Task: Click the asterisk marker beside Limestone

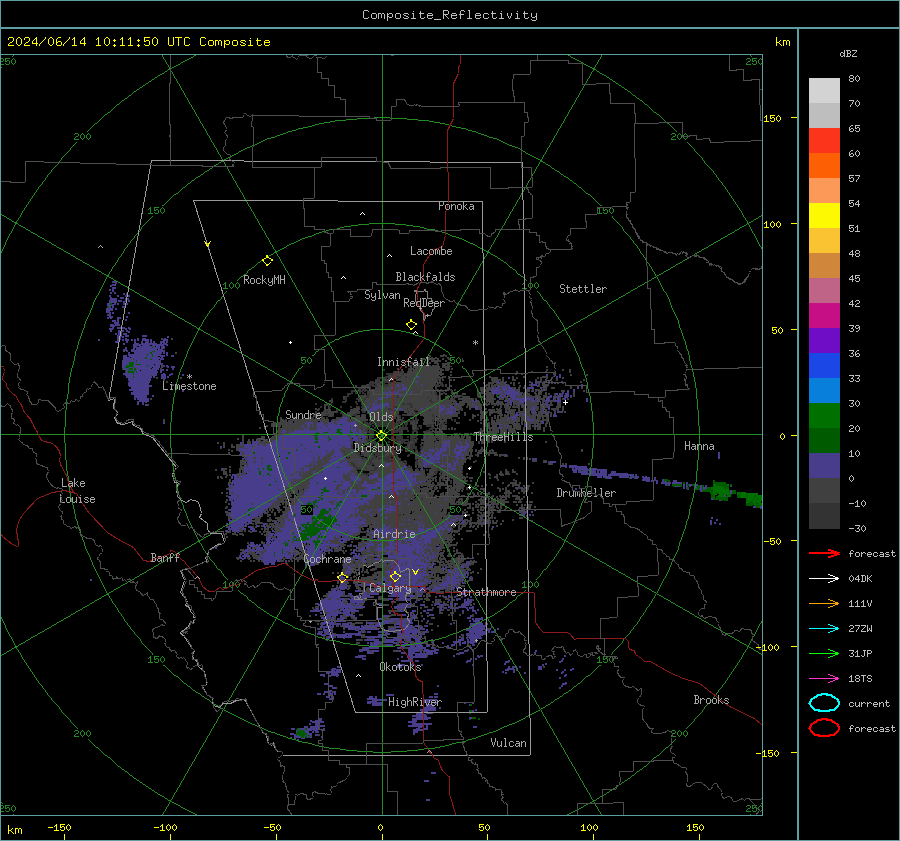Action: point(189,377)
